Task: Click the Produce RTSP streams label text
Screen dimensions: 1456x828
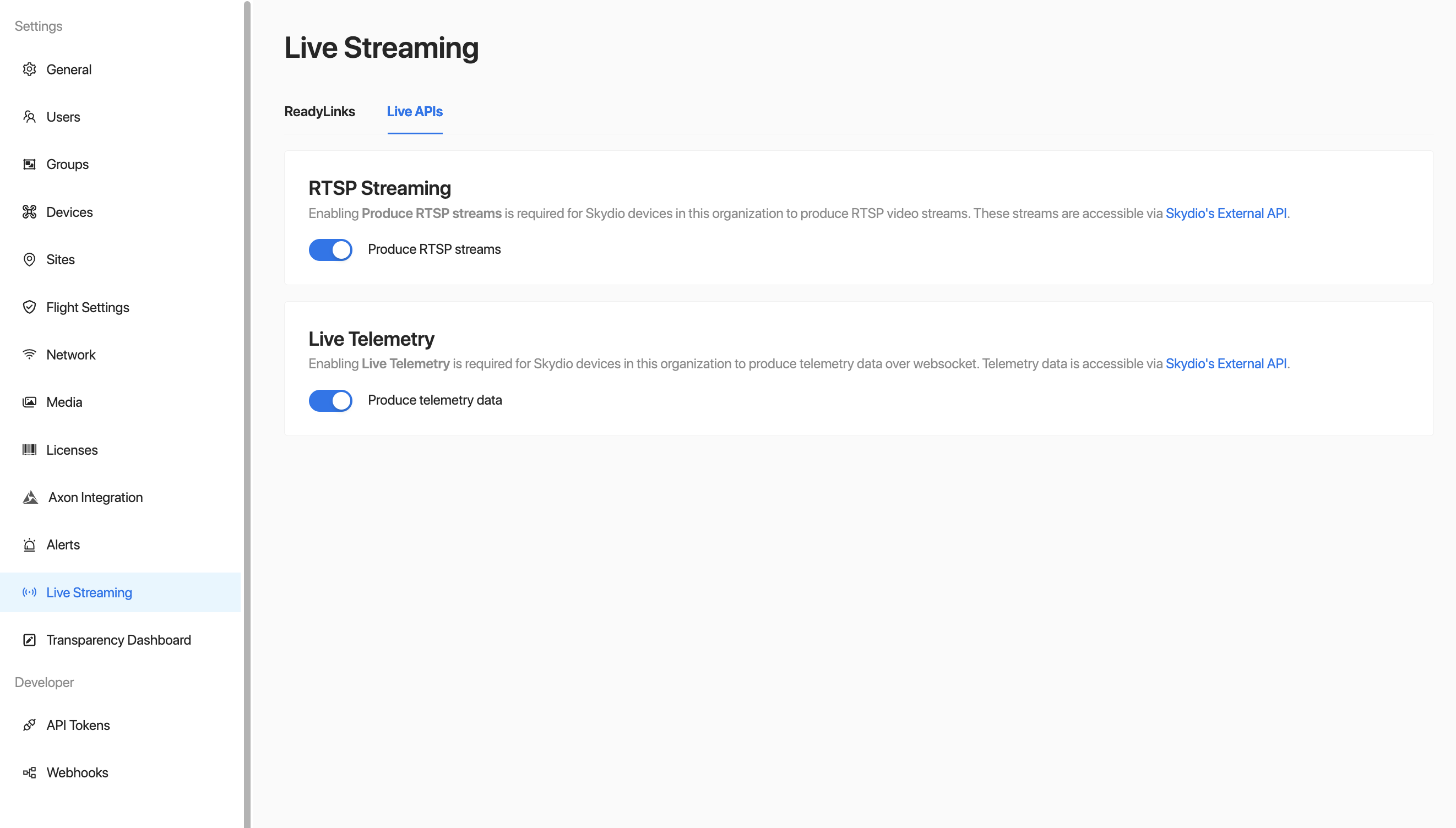Action: 434,249
